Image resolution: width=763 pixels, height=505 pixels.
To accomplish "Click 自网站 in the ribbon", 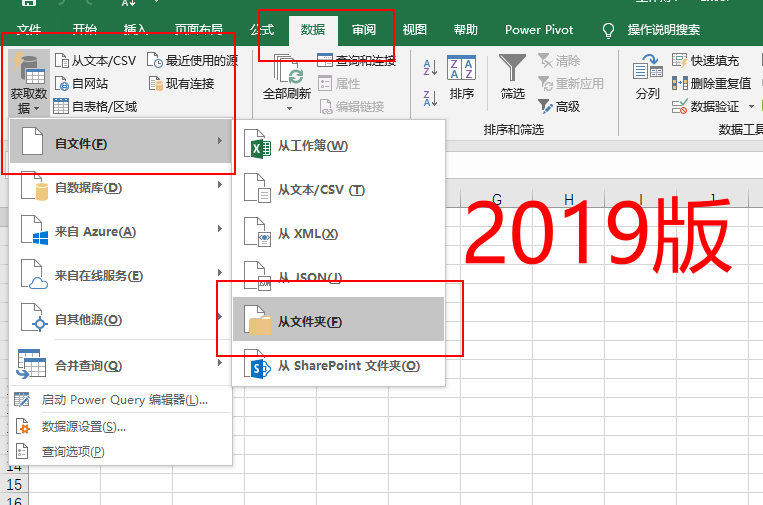I will (81, 84).
